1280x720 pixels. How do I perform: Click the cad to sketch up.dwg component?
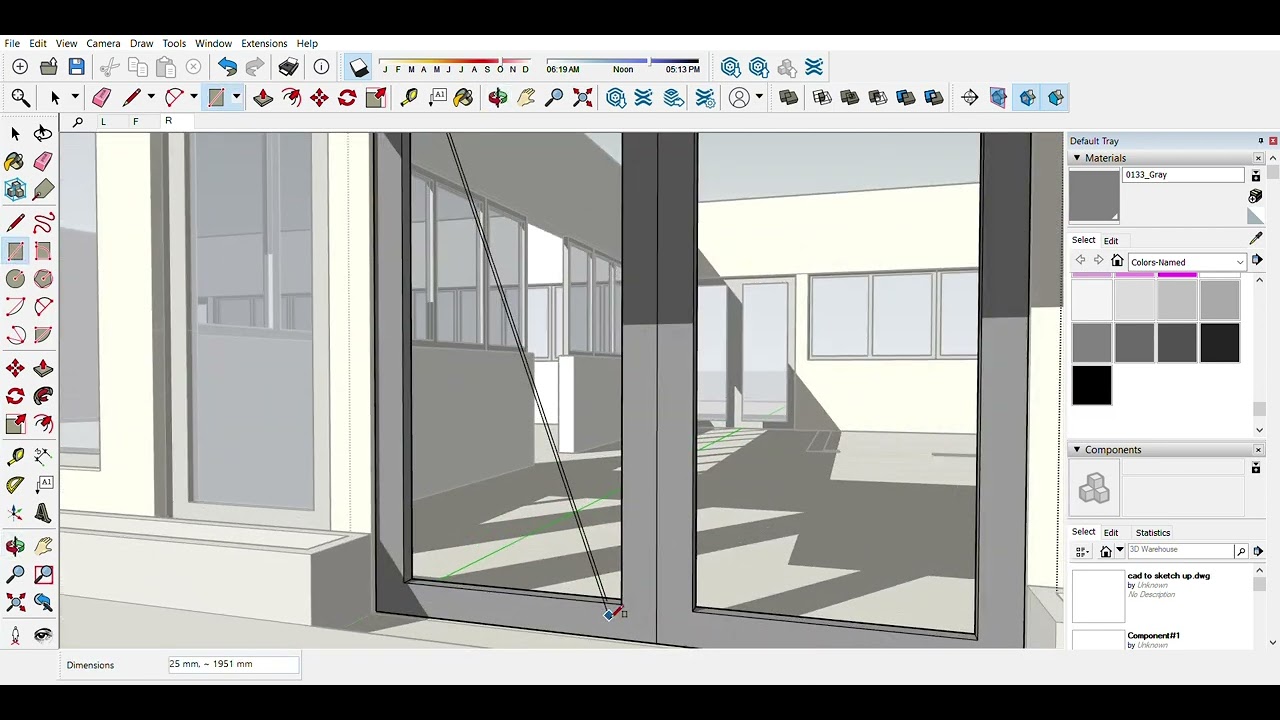1161,594
